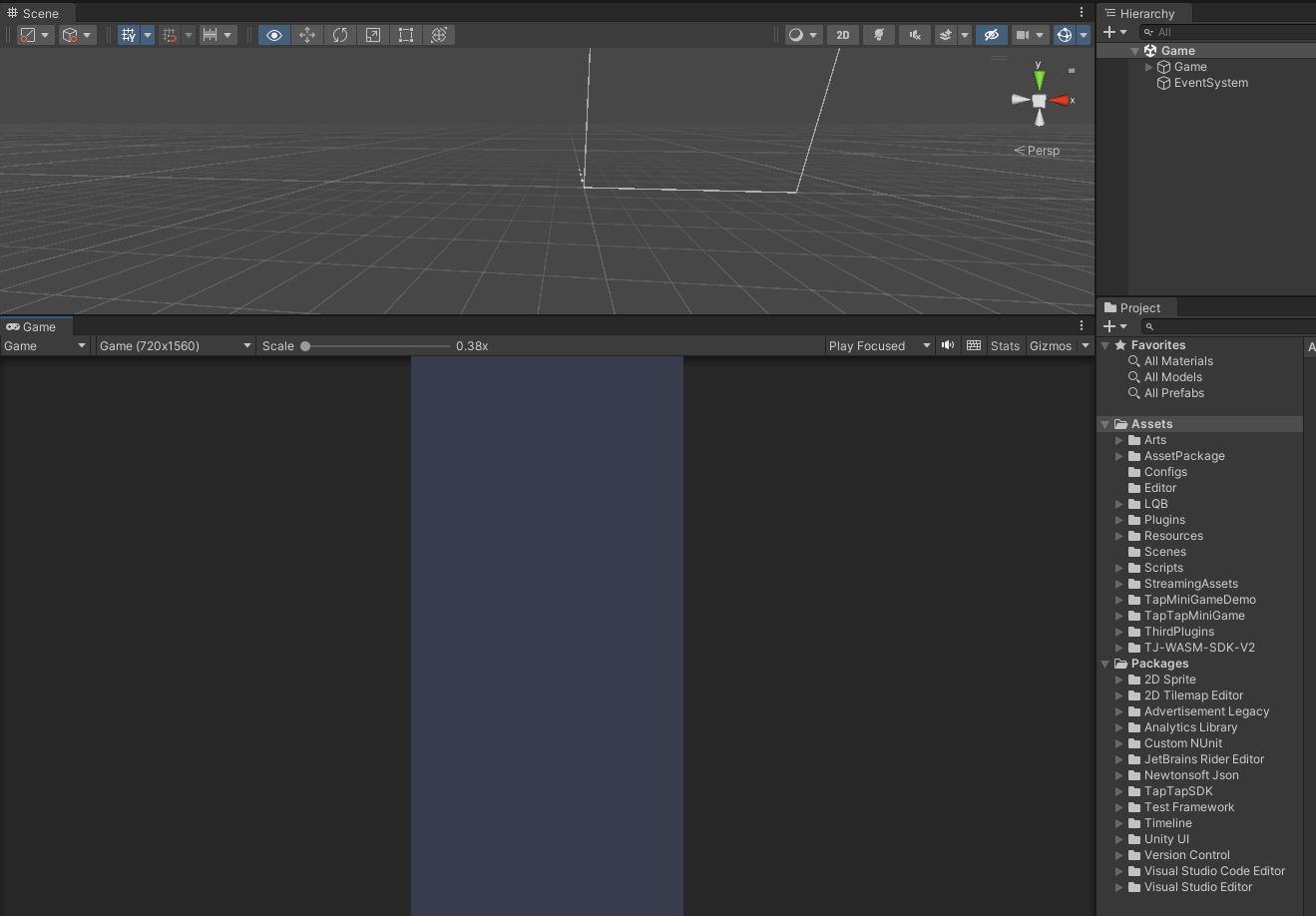
Task: Toggle scene audio mute button
Action: (914, 35)
